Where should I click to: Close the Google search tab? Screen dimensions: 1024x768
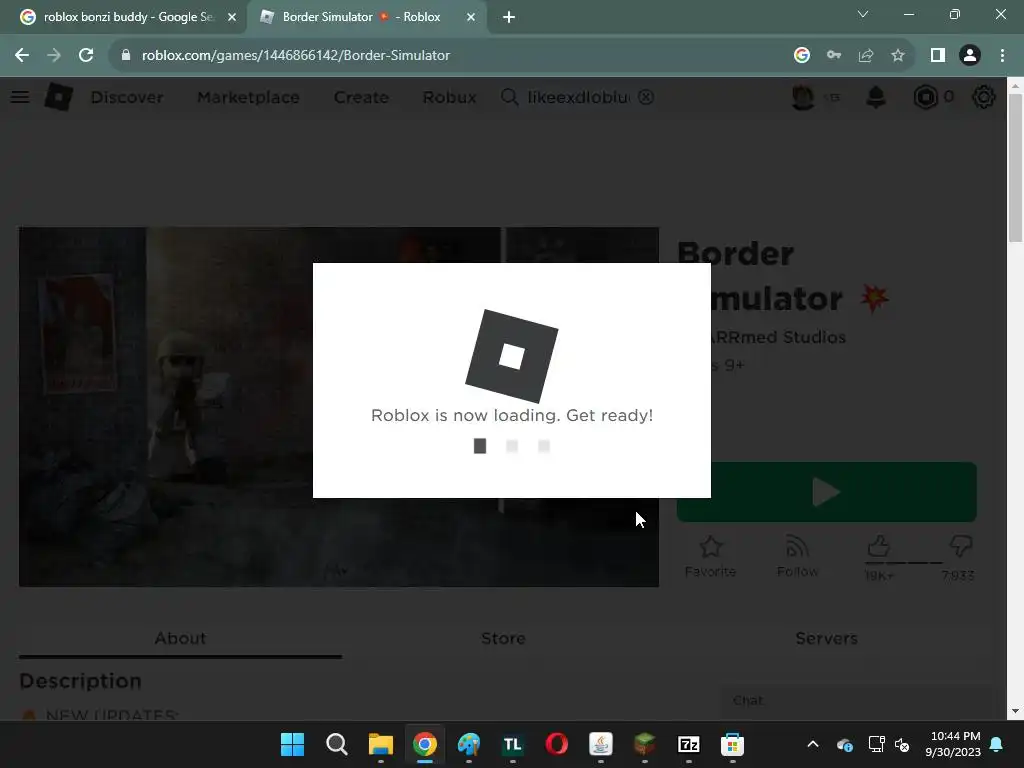tap(232, 17)
